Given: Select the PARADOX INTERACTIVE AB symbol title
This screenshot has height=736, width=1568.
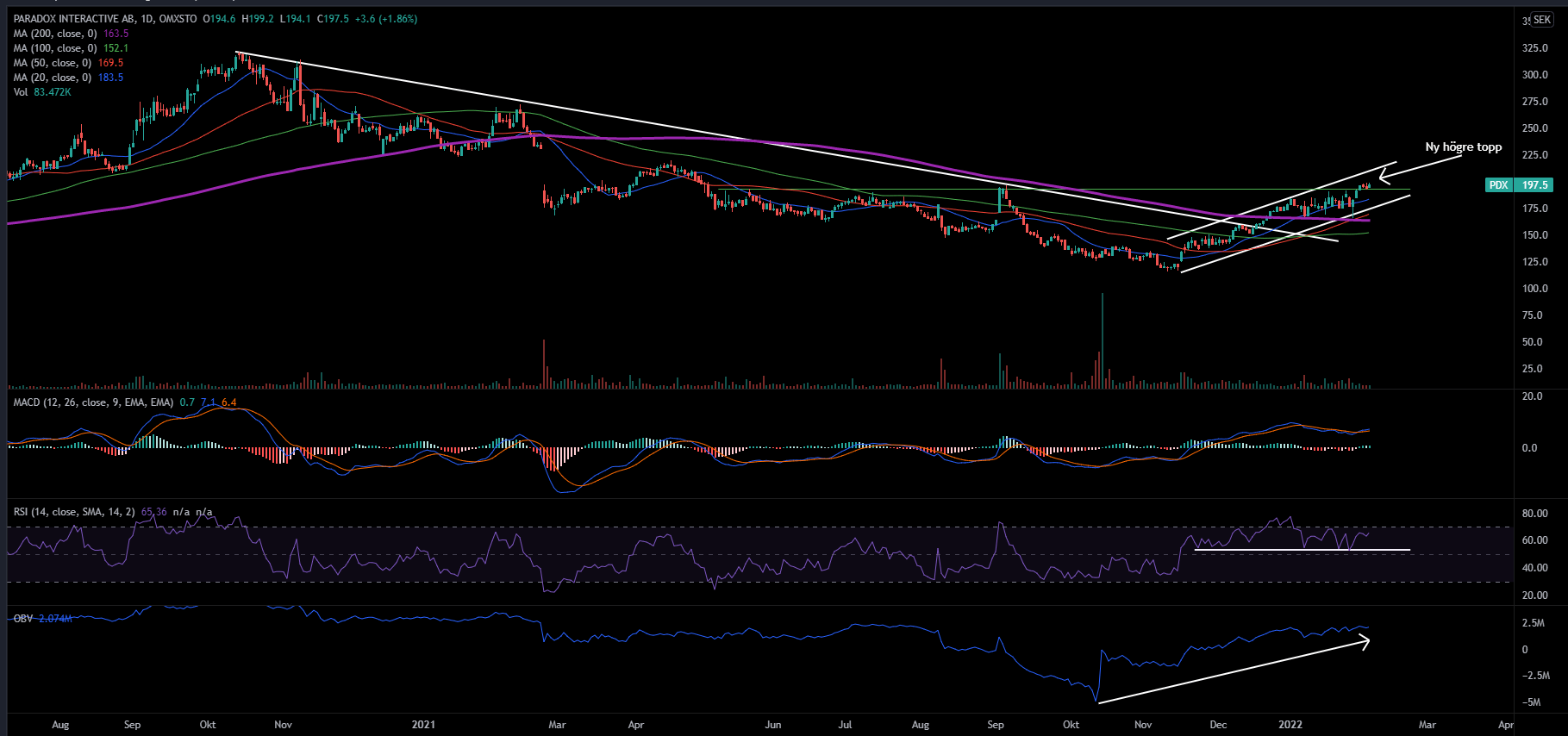Looking at the screenshot, I should click(80, 19).
